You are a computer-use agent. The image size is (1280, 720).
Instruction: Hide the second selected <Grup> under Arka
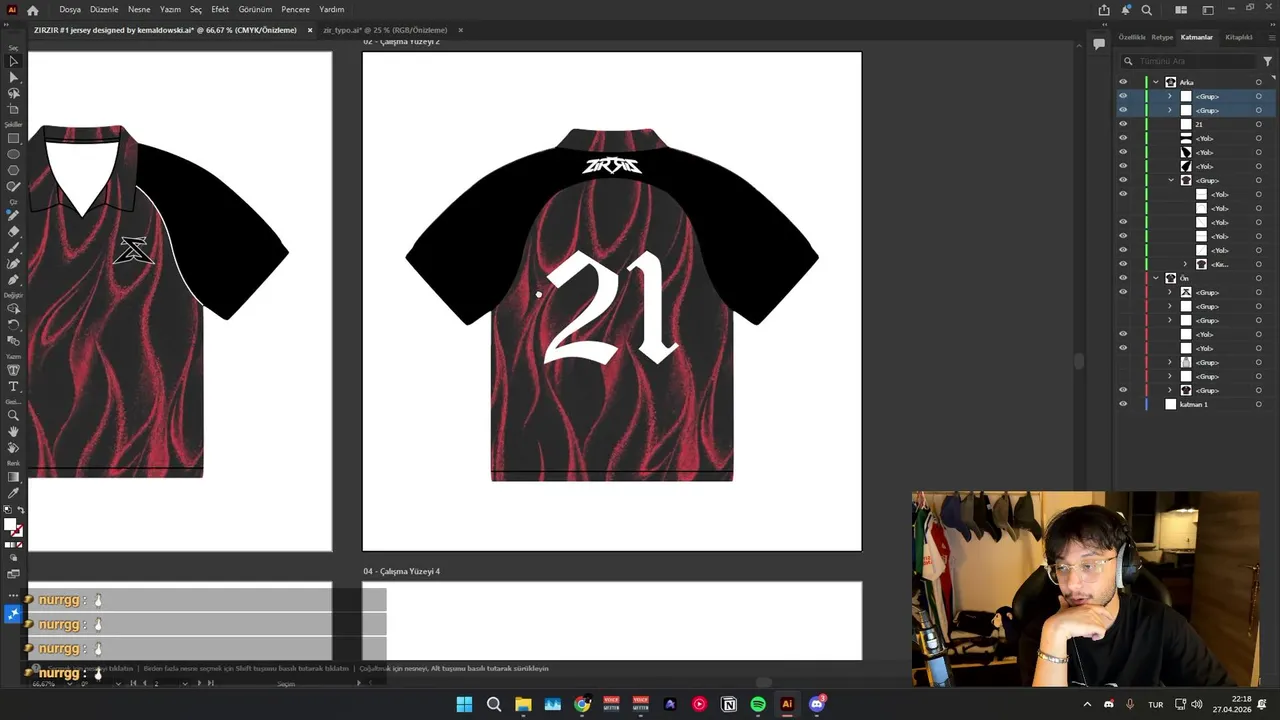(1123, 110)
